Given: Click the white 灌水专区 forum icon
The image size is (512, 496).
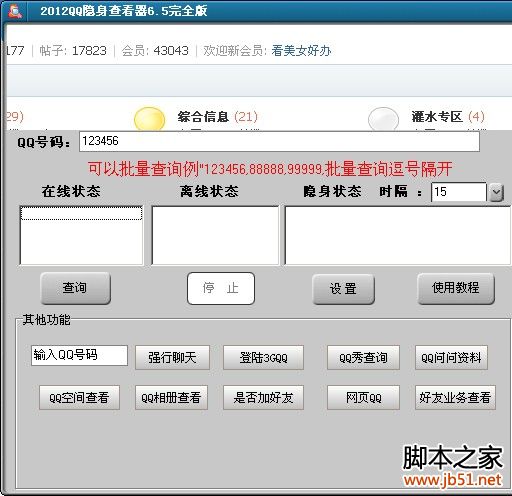Looking at the screenshot, I should click(383, 119).
